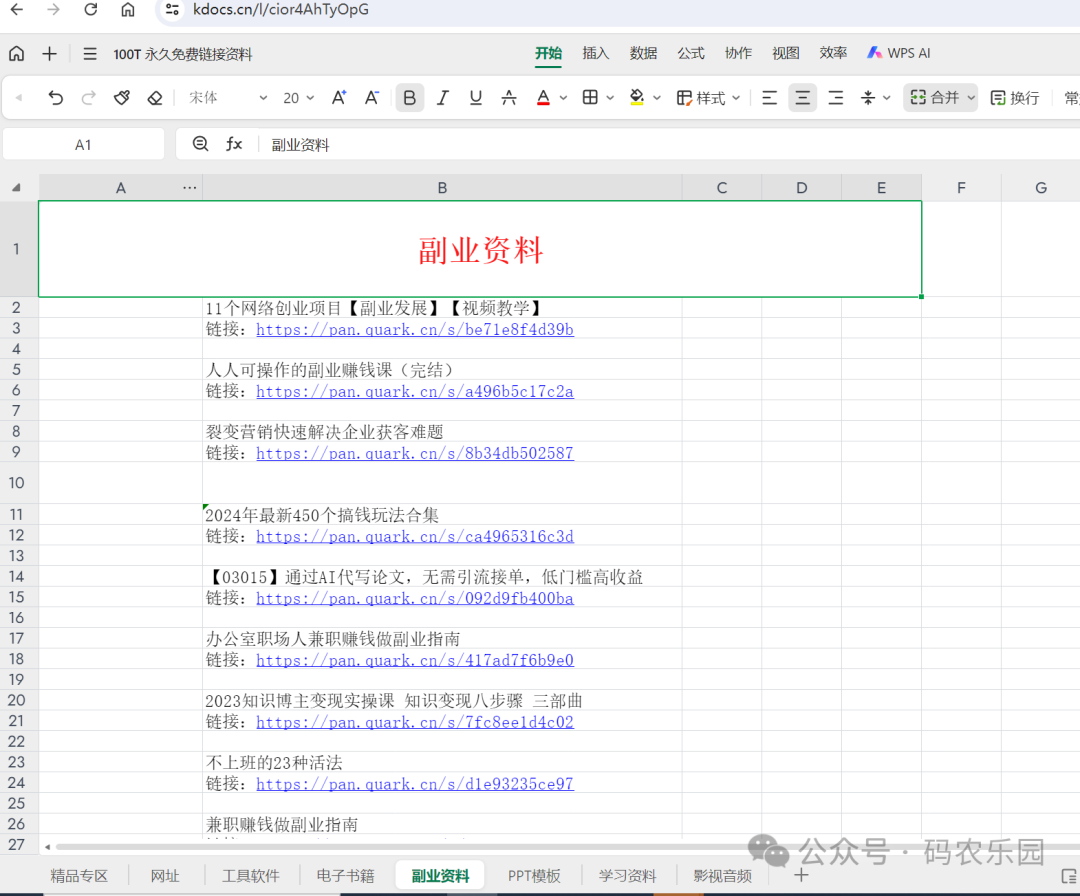Toggle underline formatting
This screenshot has width=1080, height=896.
pos(475,98)
